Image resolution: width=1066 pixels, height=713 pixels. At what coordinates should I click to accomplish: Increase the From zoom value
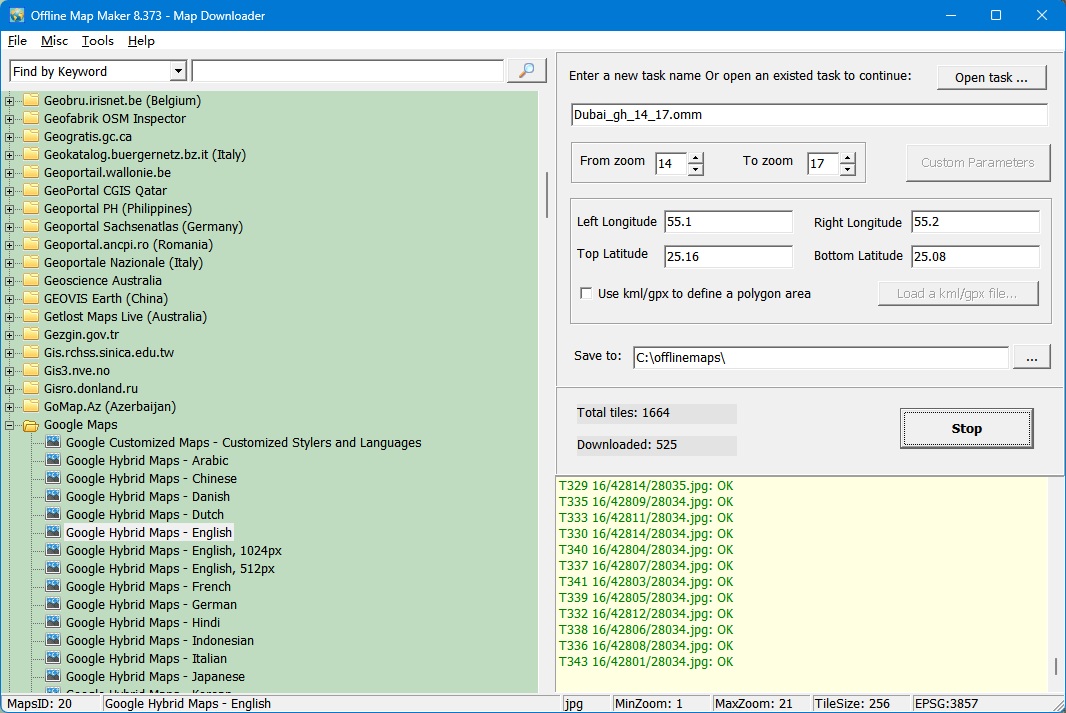pos(695,158)
